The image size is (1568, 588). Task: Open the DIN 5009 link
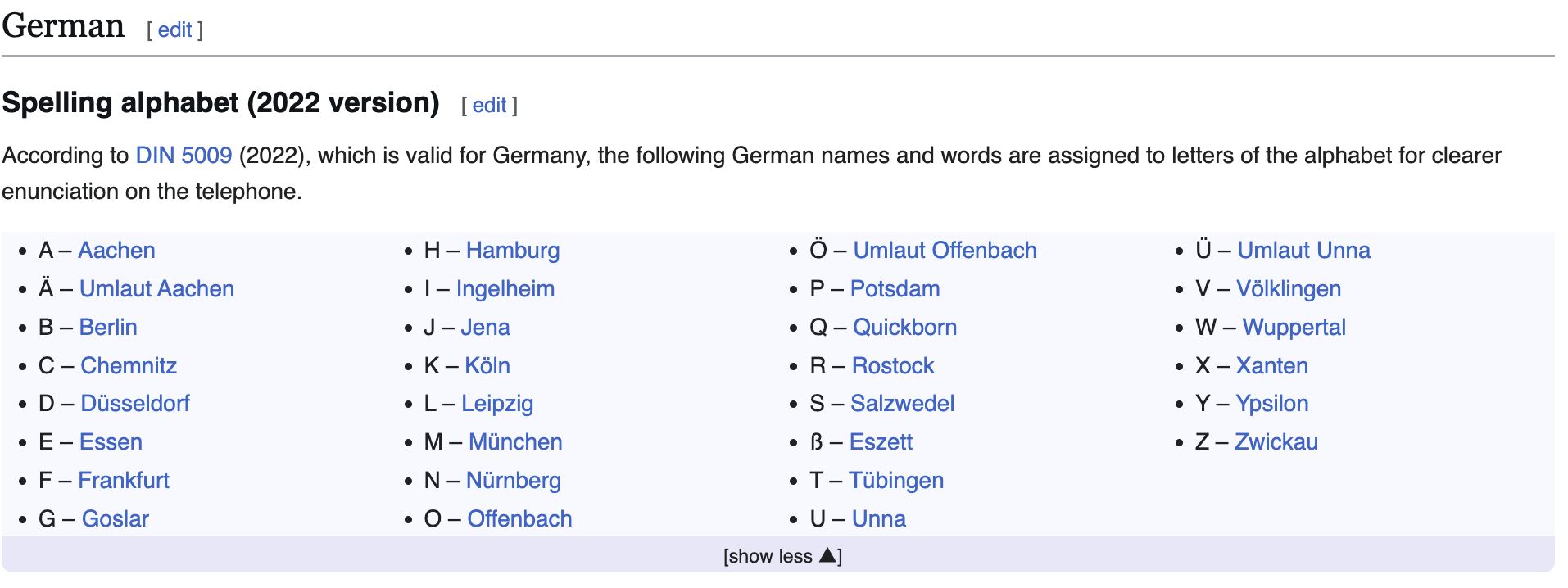184,156
